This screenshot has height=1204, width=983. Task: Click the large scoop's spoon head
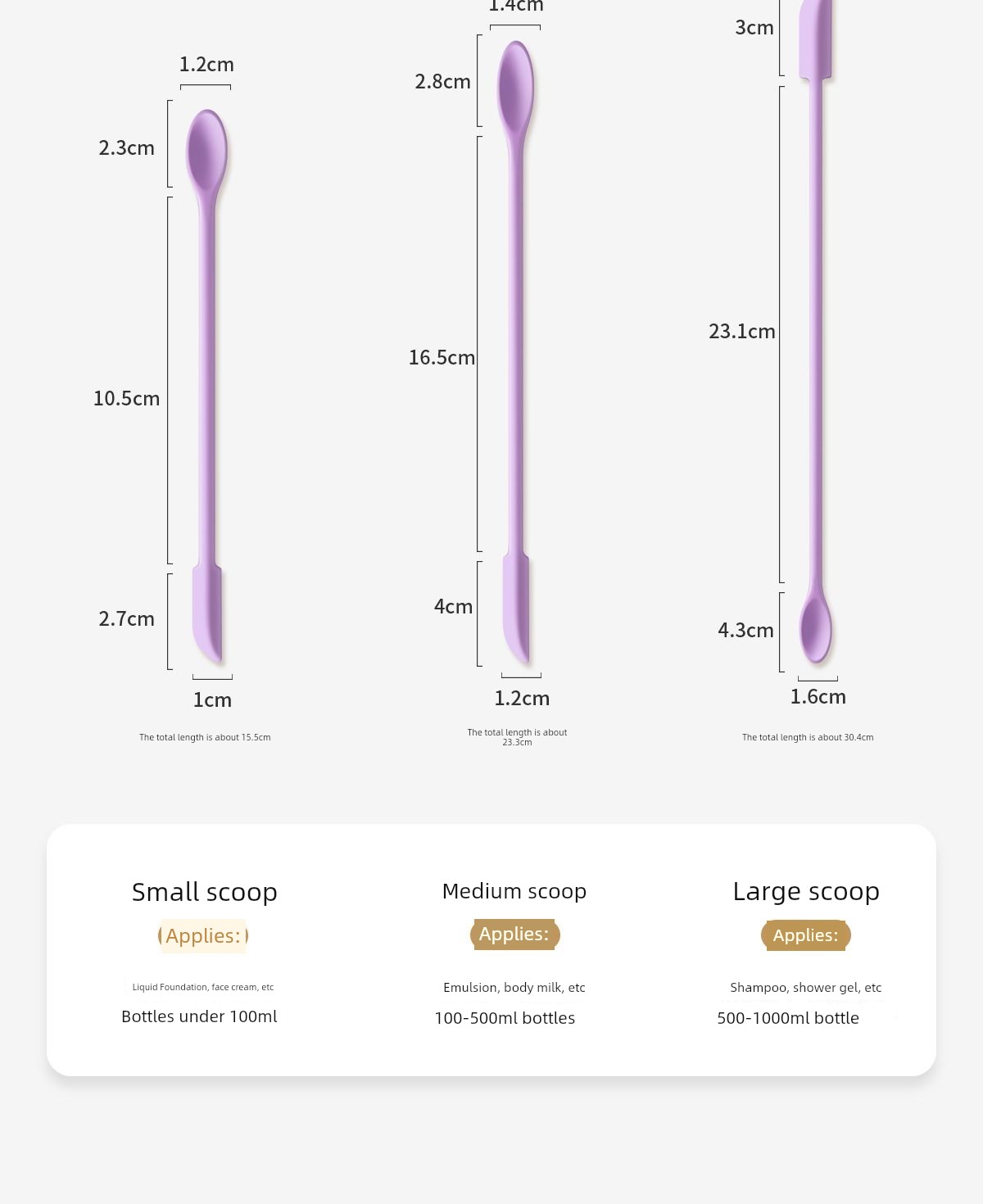point(815,629)
